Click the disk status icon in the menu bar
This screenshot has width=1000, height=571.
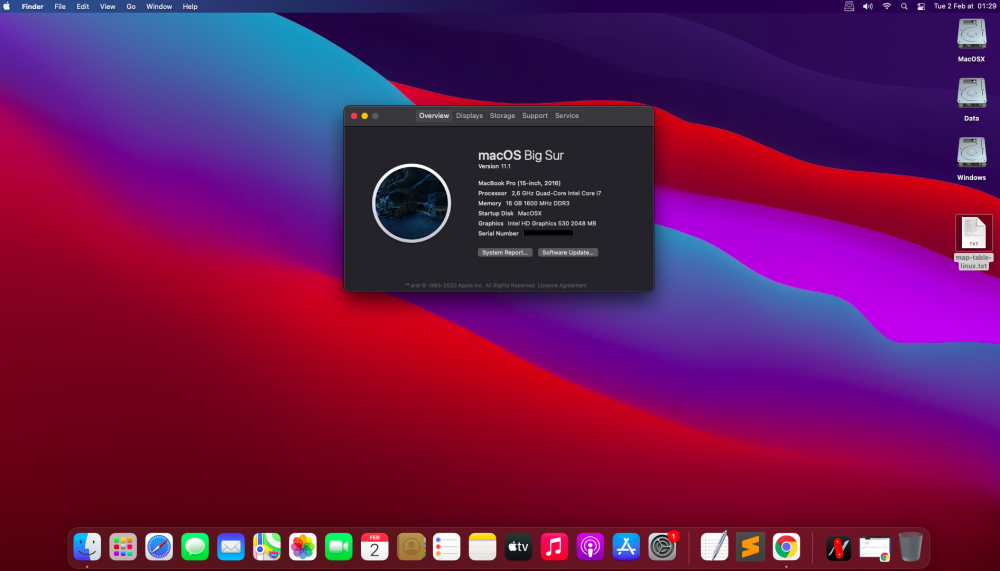tap(849, 6)
